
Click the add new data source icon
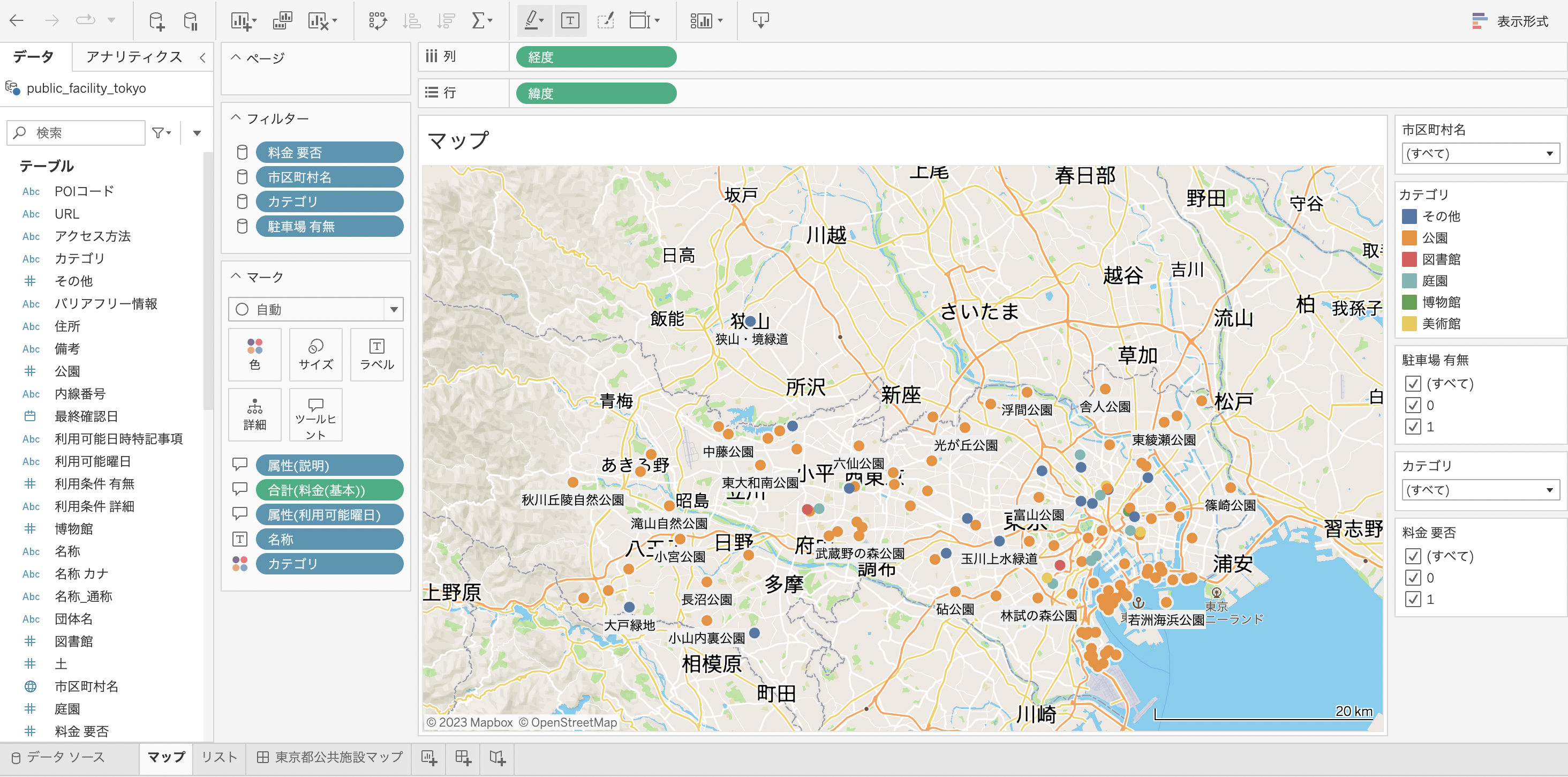pos(156,21)
